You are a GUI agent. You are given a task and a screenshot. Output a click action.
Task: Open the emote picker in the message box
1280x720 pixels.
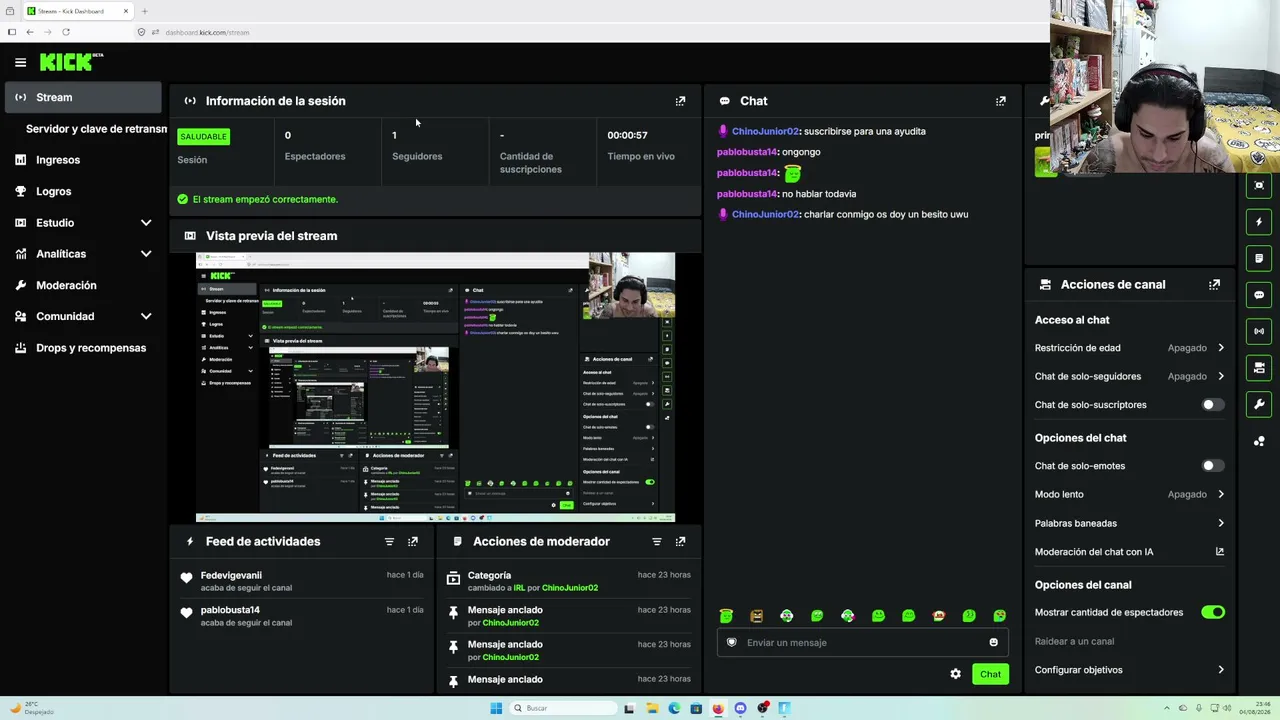tap(993, 642)
